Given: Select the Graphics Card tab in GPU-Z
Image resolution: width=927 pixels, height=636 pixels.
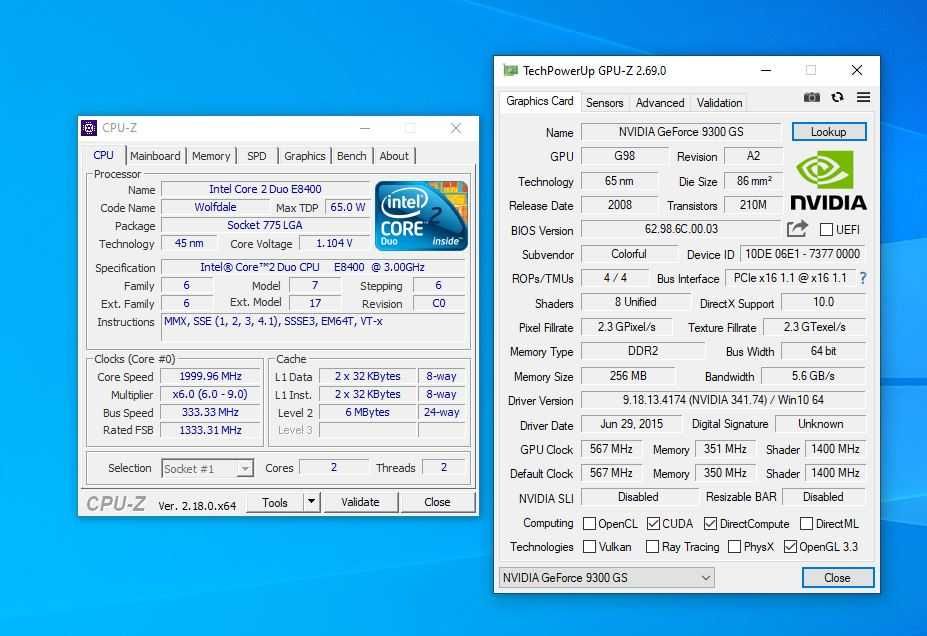Looking at the screenshot, I should [540, 101].
